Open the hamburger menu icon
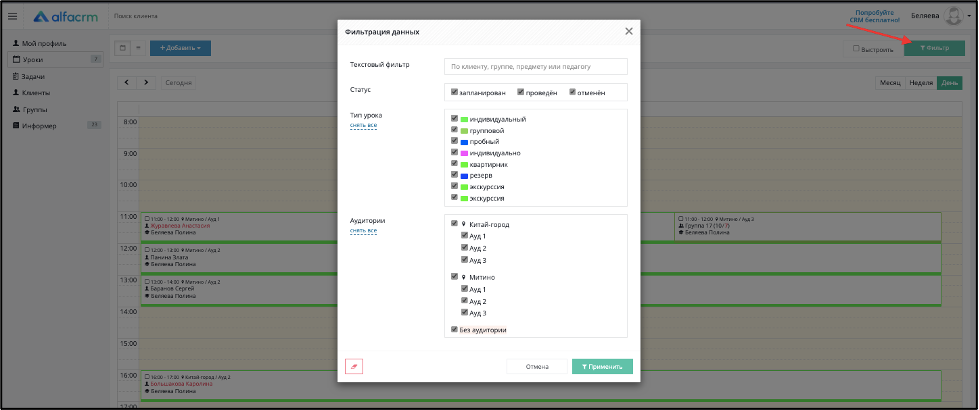979x410 pixels. point(12,16)
